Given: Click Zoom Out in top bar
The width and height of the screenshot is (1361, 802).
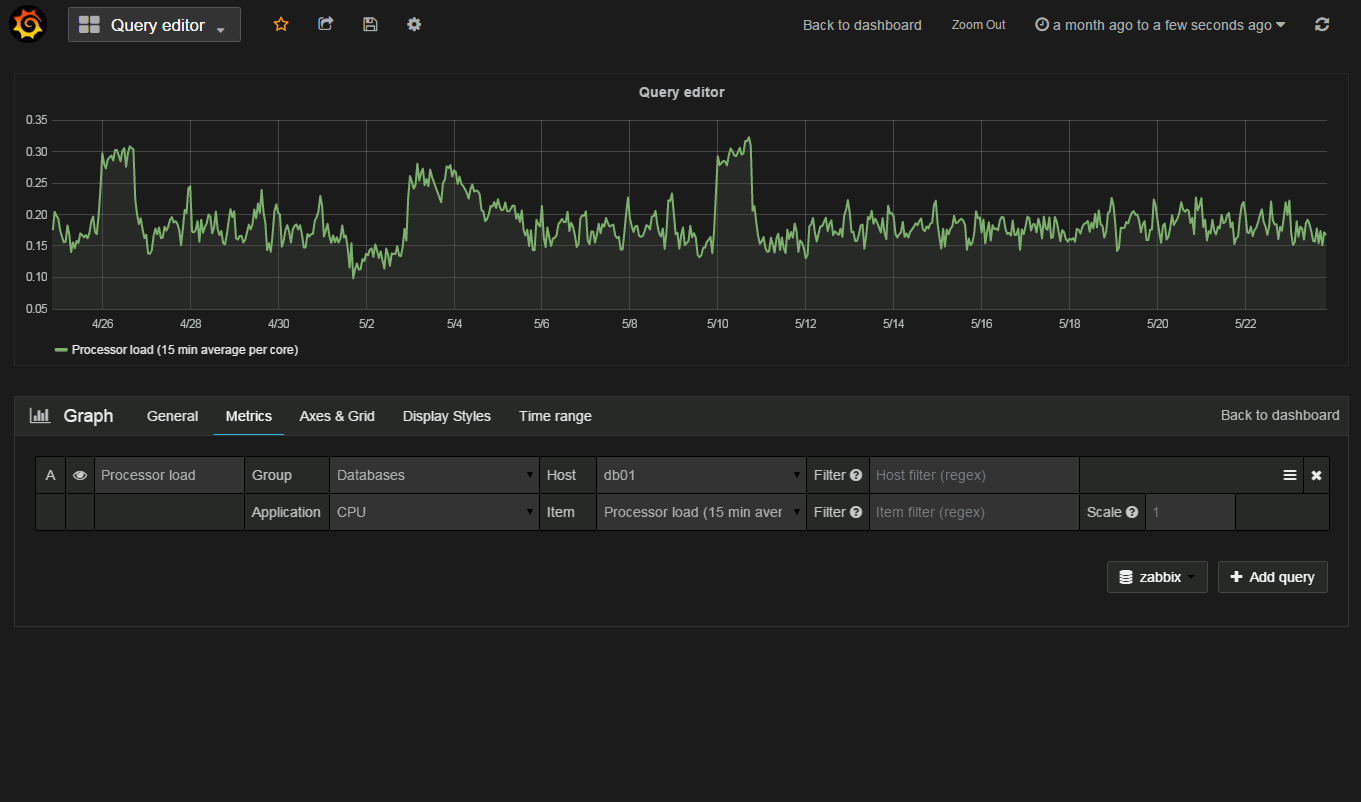Looking at the screenshot, I should (978, 25).
